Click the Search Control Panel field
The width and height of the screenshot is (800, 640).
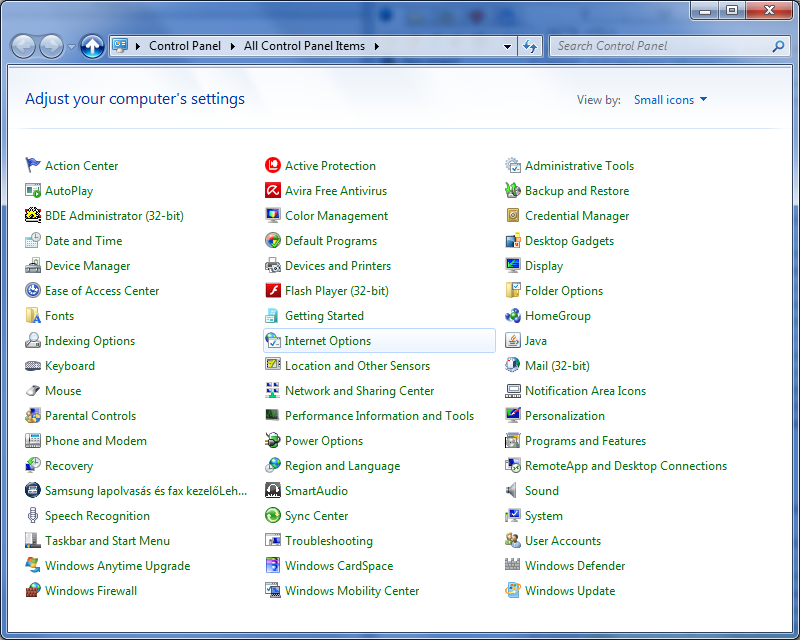coord(660,46)
